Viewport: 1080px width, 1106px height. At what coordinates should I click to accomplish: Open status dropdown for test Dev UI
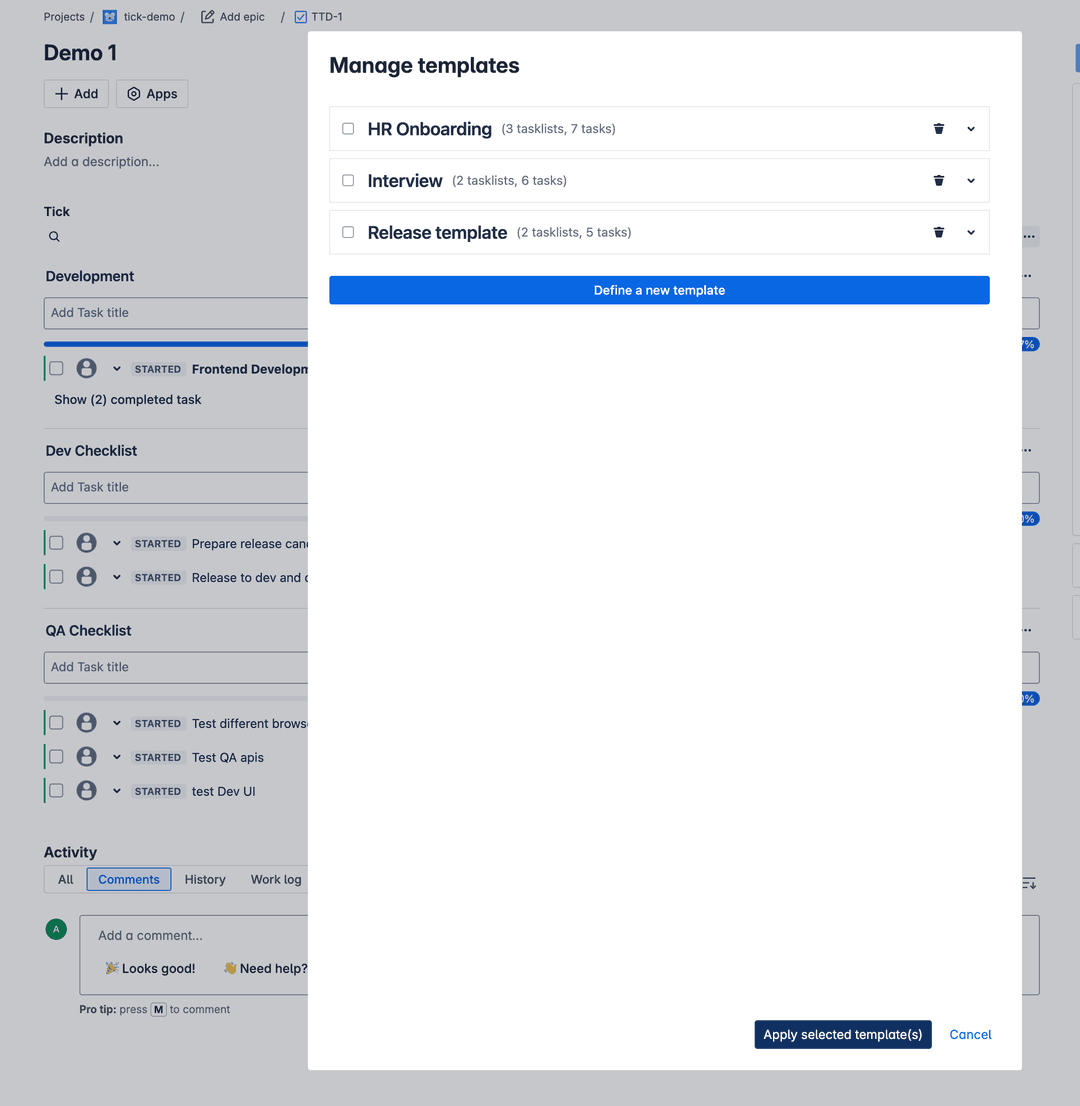[117, 791]
